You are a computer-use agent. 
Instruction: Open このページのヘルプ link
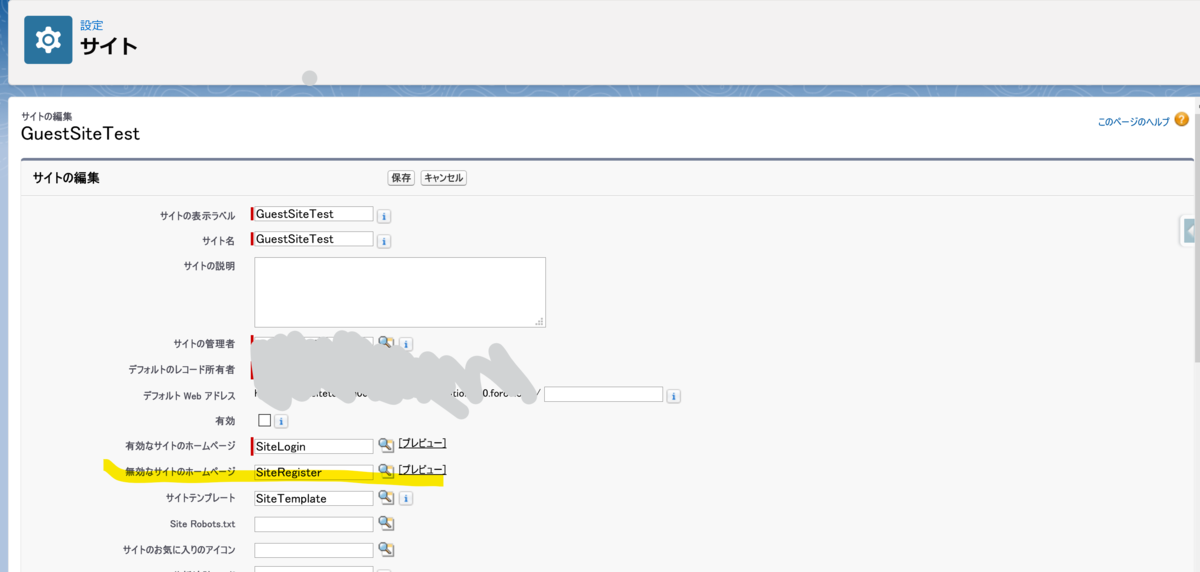[1133, 121]
